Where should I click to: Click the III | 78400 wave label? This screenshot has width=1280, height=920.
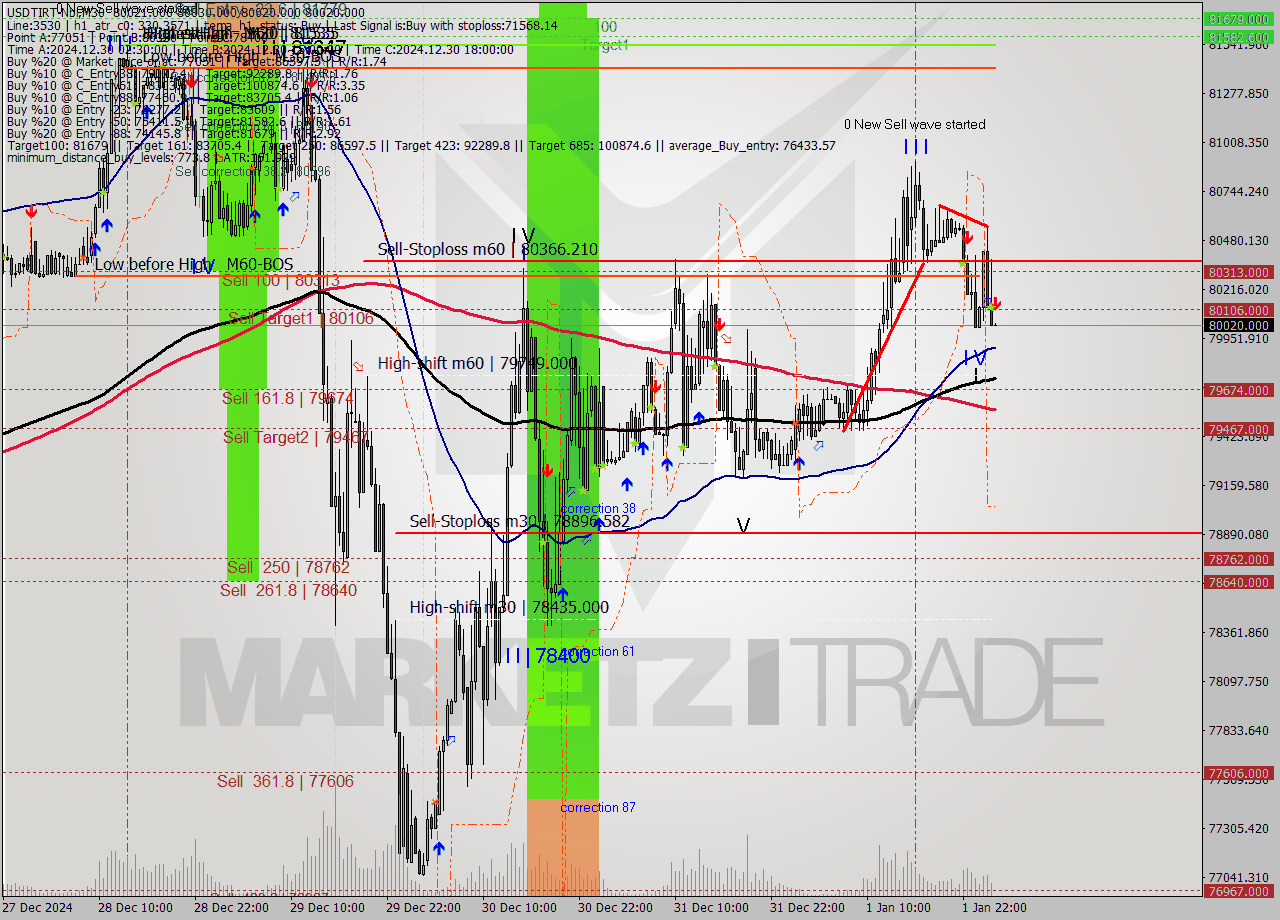pos(547,656)
